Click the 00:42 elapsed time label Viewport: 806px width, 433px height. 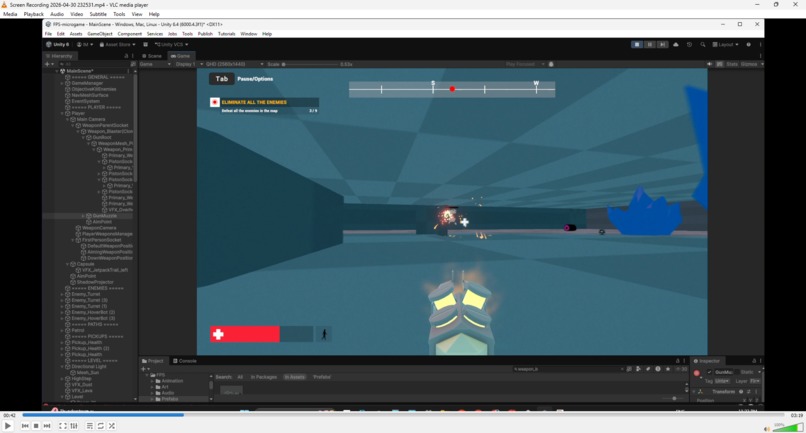[x=9, y=415]
